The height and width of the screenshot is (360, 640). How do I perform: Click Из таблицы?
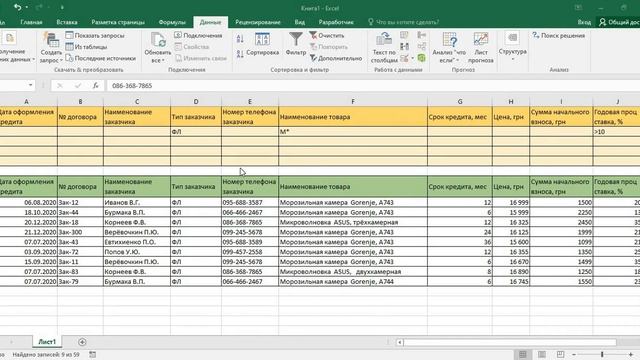click(x=86, y=47)
